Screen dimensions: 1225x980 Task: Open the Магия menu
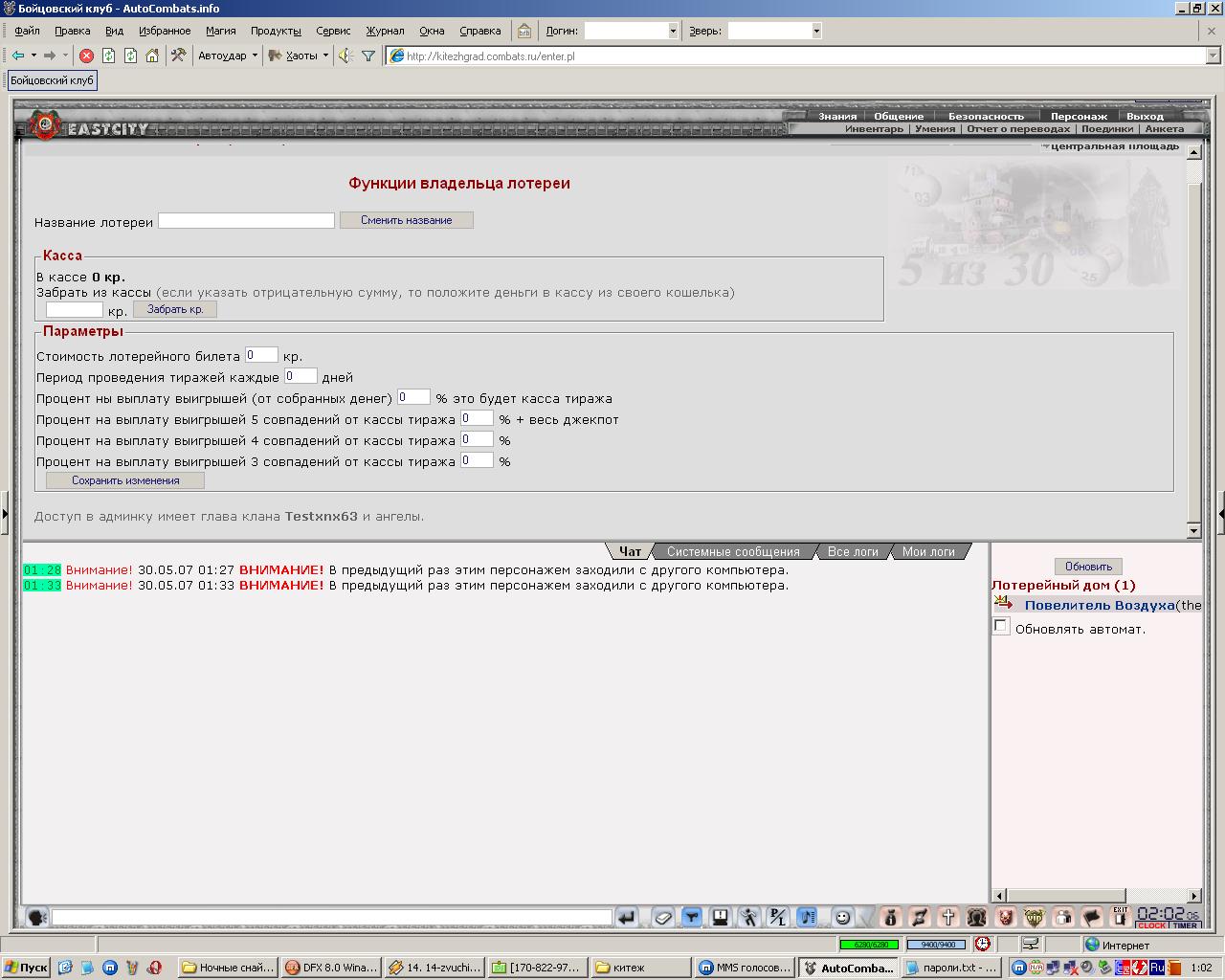[x=220, y=31]
